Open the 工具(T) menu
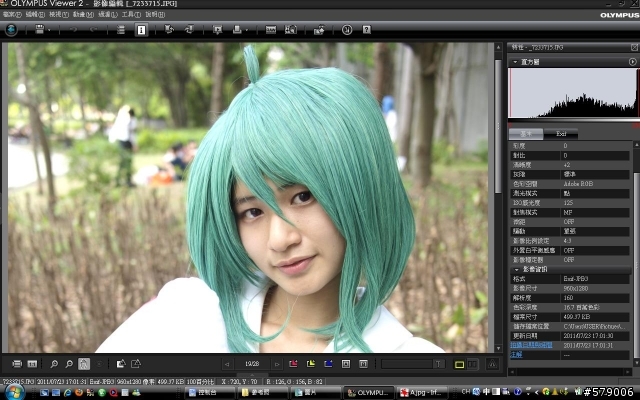This screenshot has width=640, height=400. [x=131, y=14]
